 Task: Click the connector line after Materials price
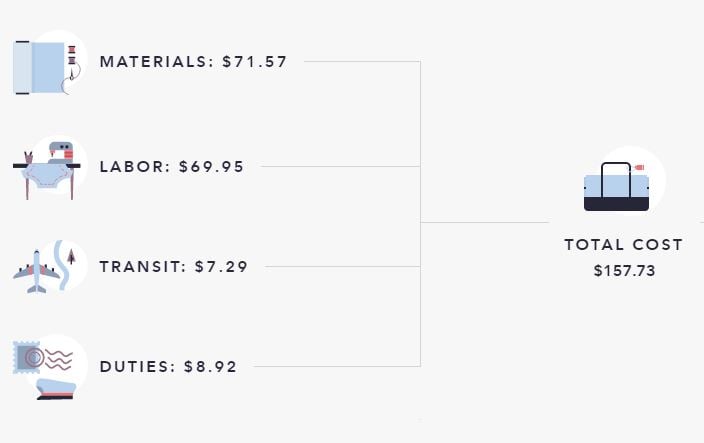pos(362,61)
